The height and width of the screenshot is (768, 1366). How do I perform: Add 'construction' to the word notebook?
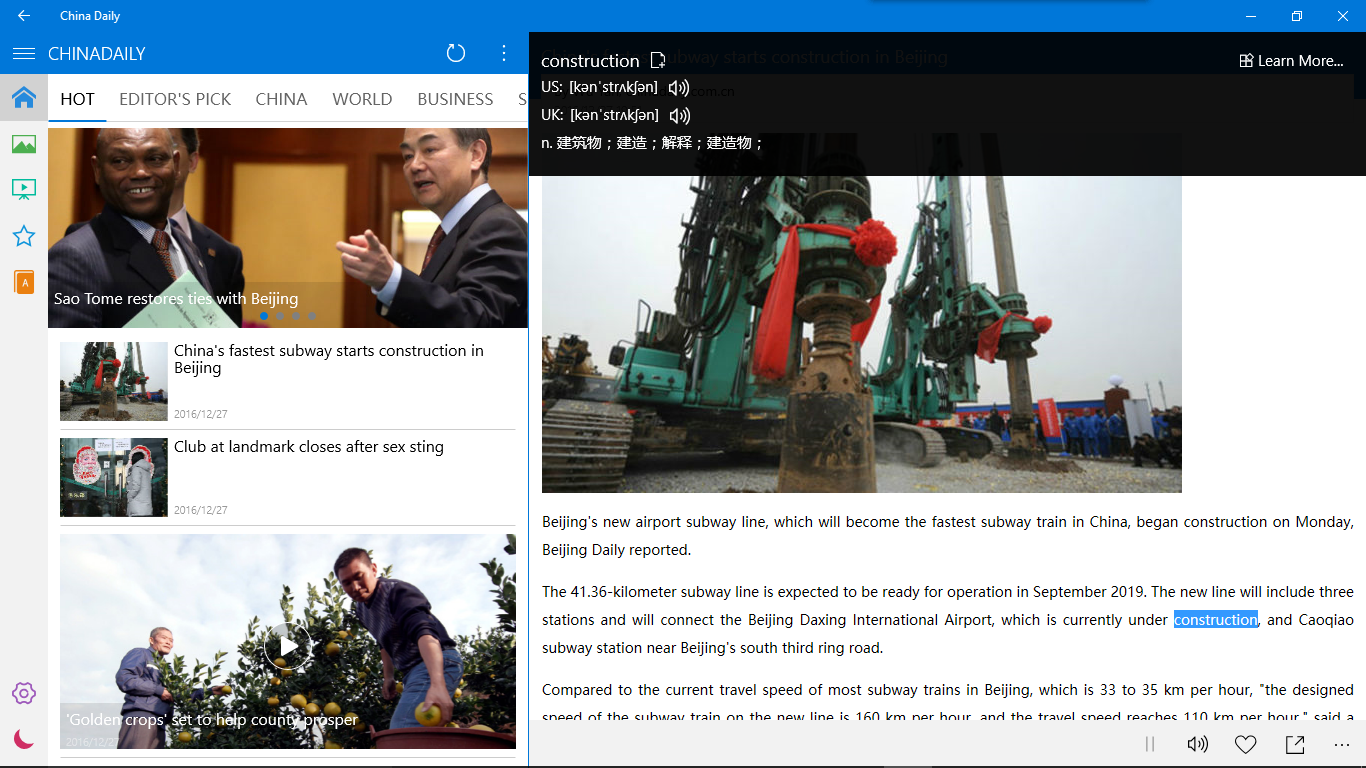tap(658, 61)
